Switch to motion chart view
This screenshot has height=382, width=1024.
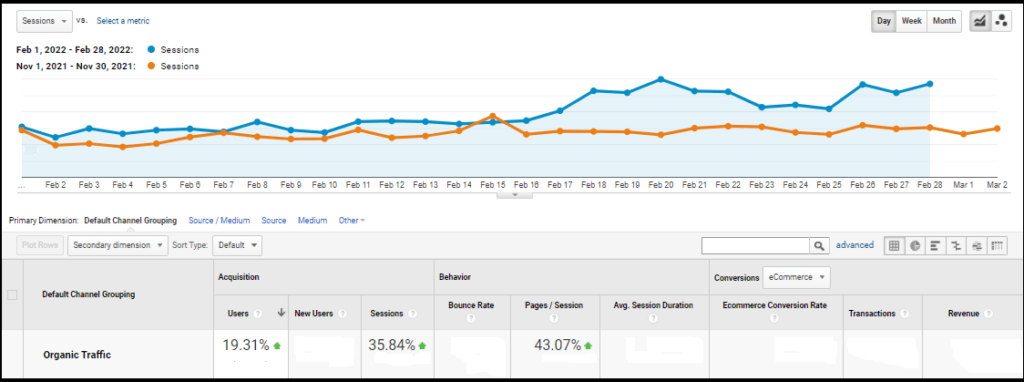[1000, 21]
